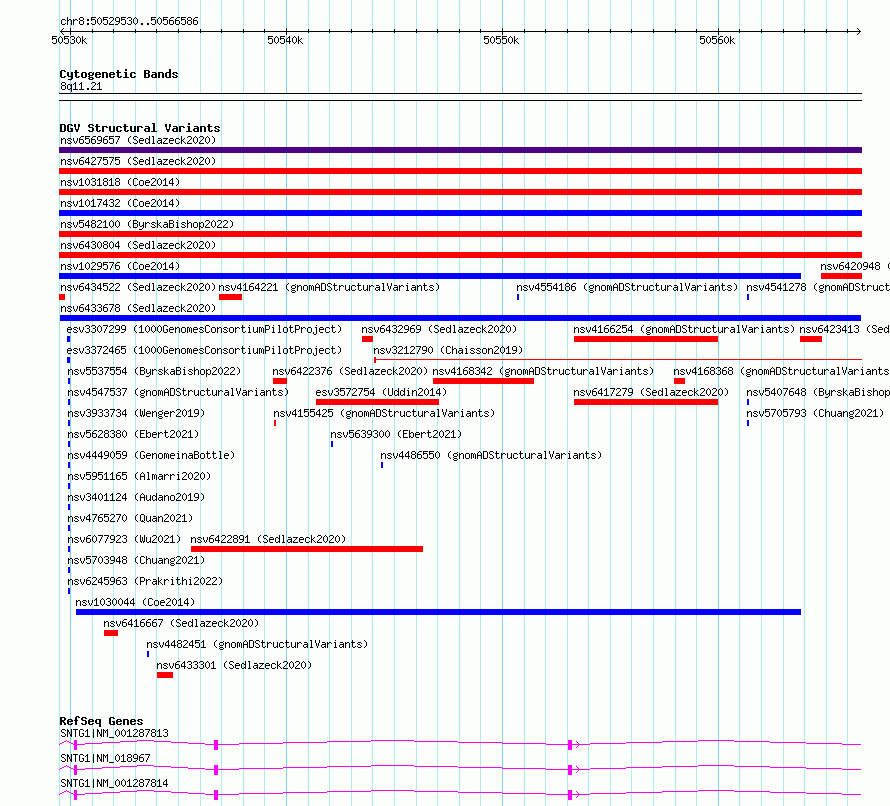Viewport: 890px width, 806px height.
Task: Click nsv6433678 (Sedlazeck2020) label
Action: click(138, 308)
